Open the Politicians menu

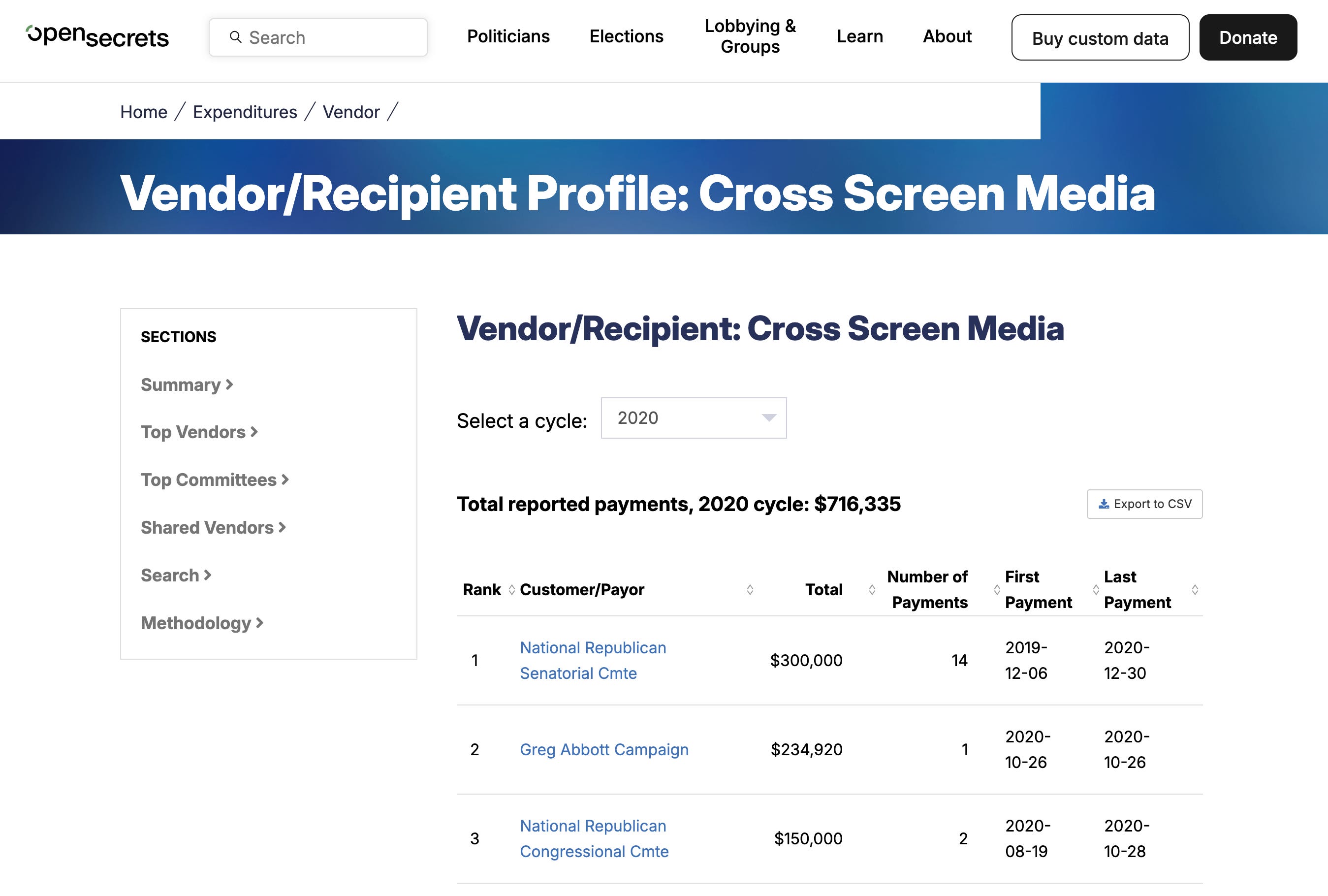[508, 36]
